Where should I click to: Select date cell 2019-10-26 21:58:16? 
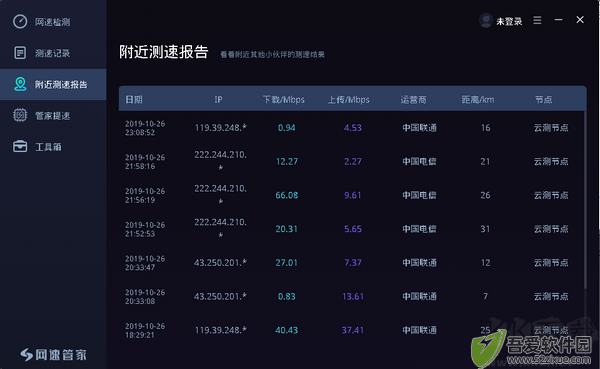coord(145,162)
